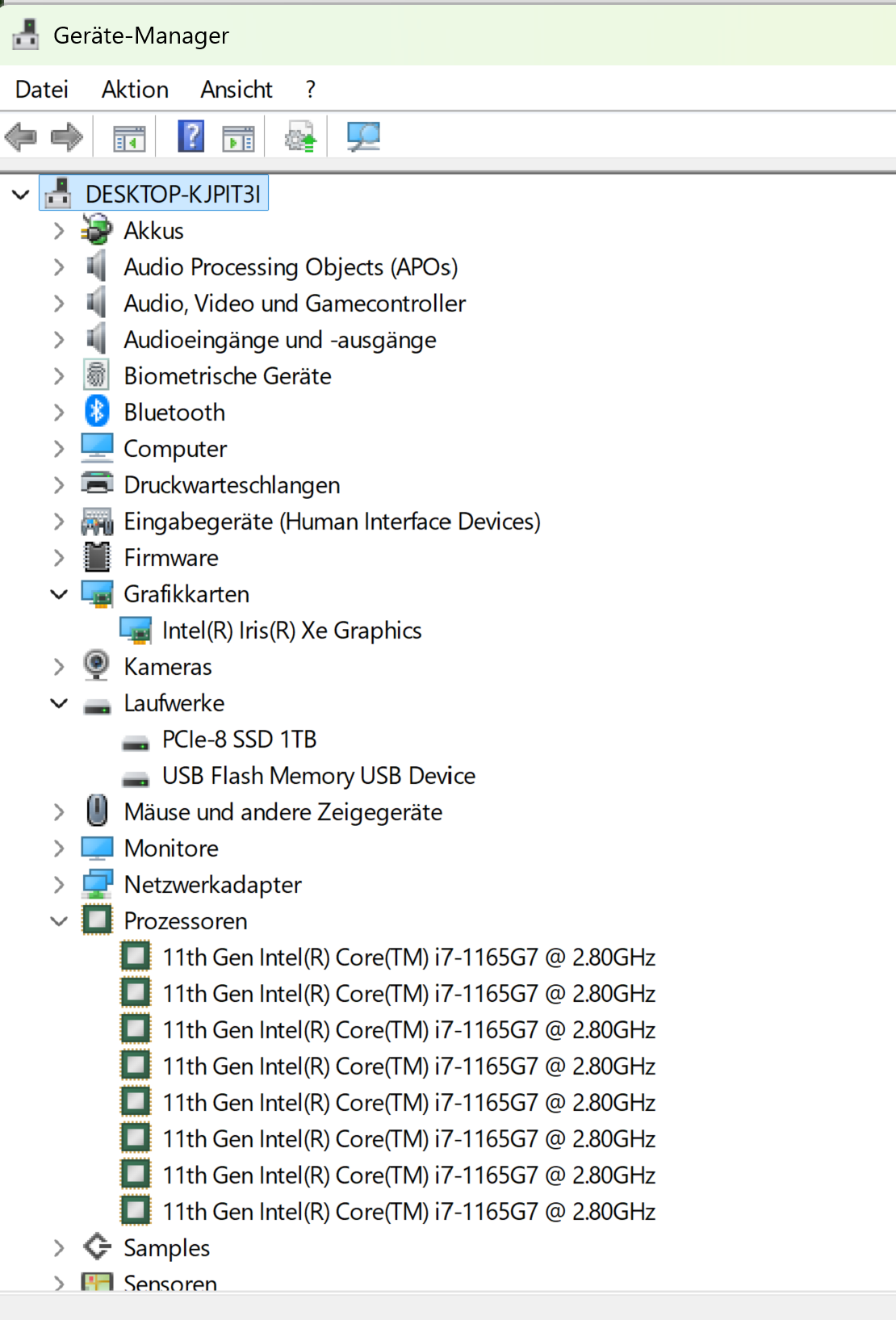Click the Druckwarteschlangen printer icon
Screen dimensions: 896x1320
click(97, 484)
